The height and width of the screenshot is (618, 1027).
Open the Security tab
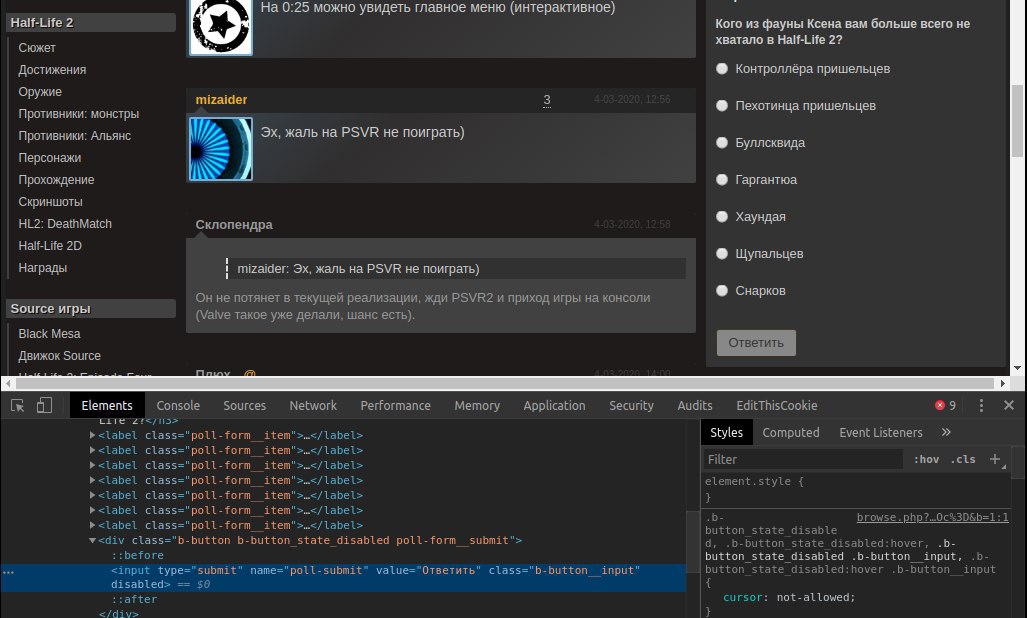pos(631,406)
